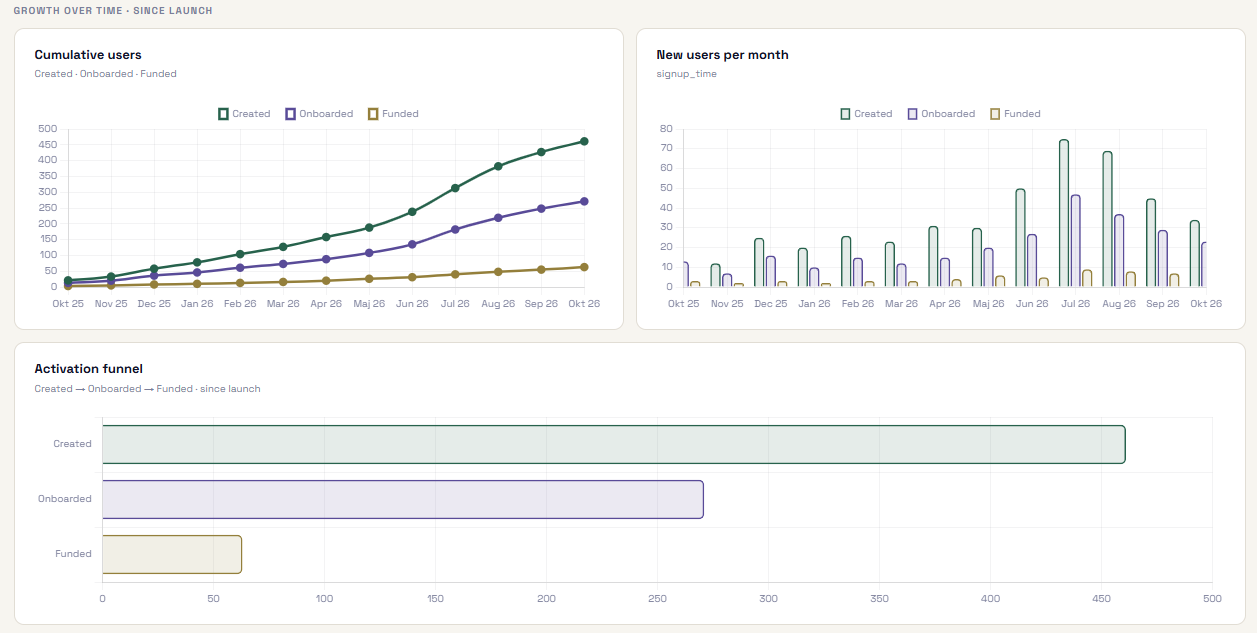
Task: Click the signup_time subtitle
Action: tap(686, 74)
